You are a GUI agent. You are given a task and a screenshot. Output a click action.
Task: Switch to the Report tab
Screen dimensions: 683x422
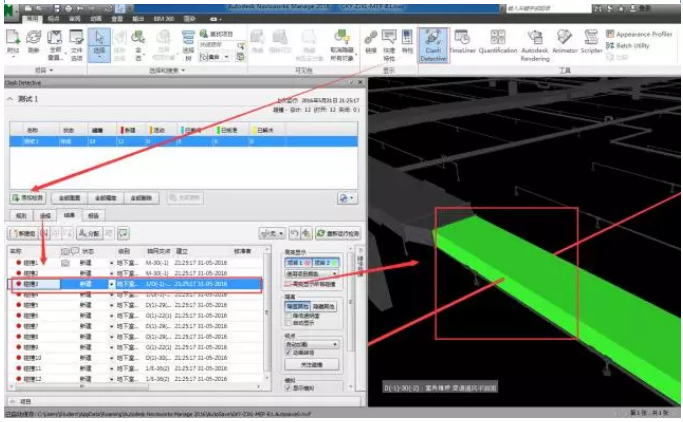(x=93, y=216)
